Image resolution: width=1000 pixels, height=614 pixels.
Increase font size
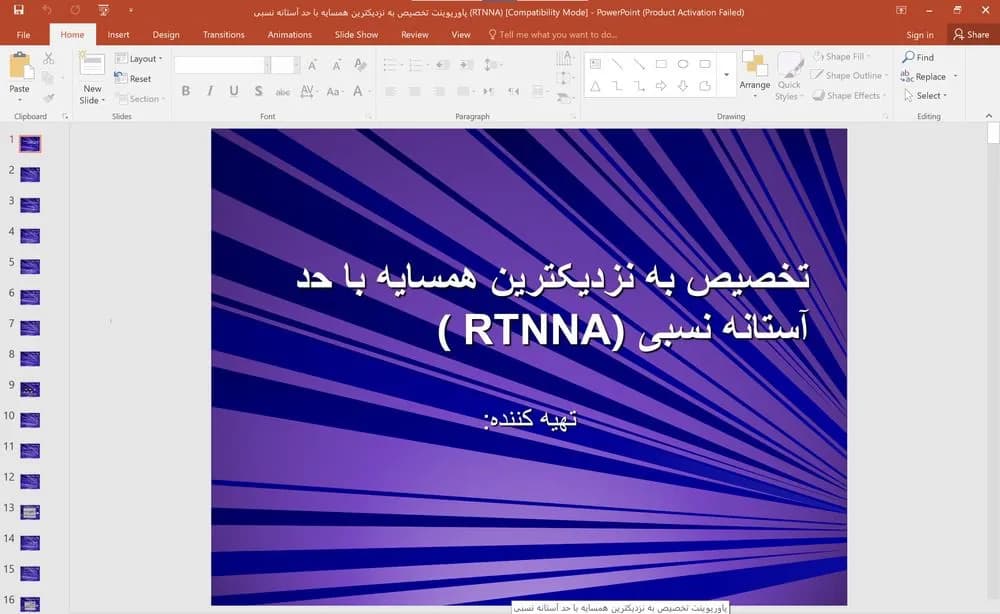[x=312, y=65]
